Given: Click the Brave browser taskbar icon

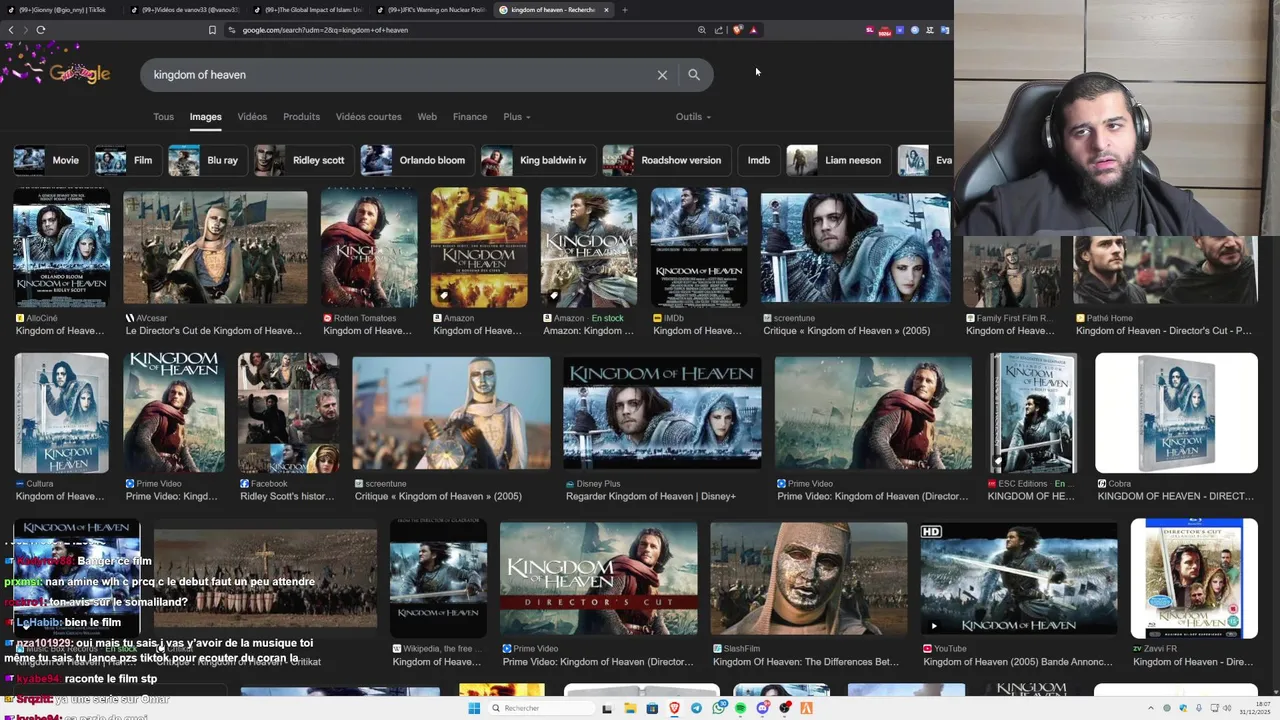Looking at the screenshot, I should 674,708.
